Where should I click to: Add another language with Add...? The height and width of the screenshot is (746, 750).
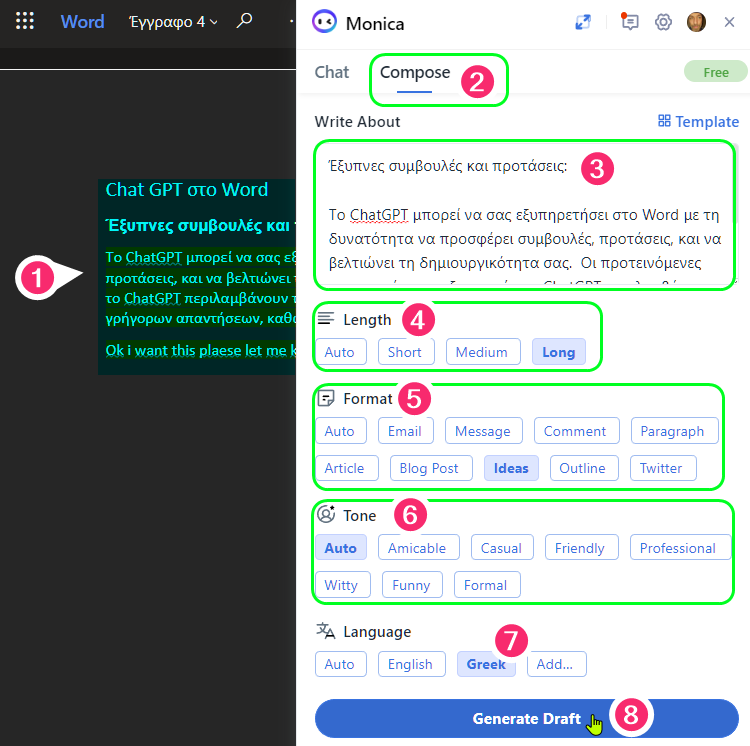556,664
